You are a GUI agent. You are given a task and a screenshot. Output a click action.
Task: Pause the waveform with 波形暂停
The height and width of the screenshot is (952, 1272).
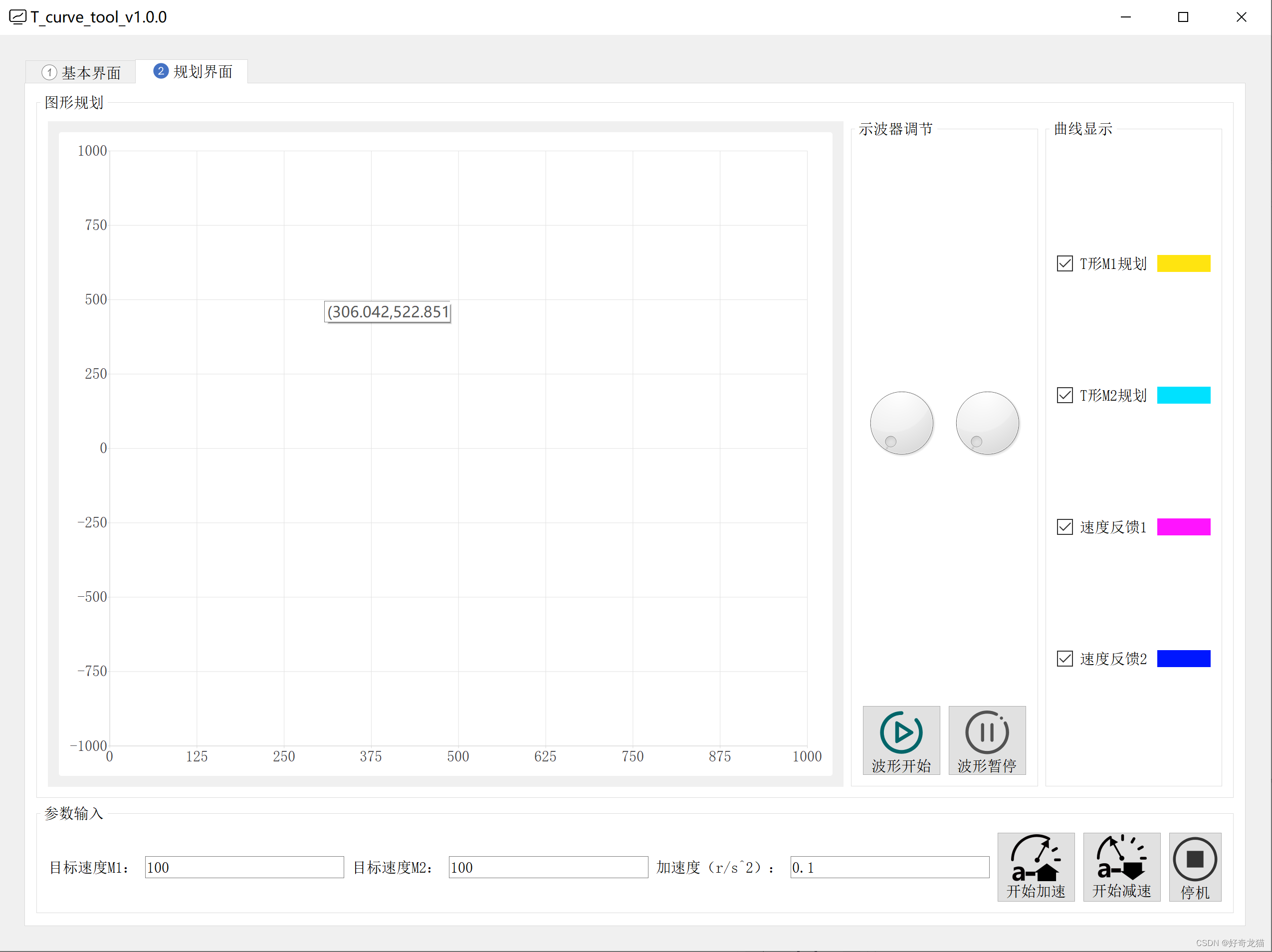(x=986, y=740)
